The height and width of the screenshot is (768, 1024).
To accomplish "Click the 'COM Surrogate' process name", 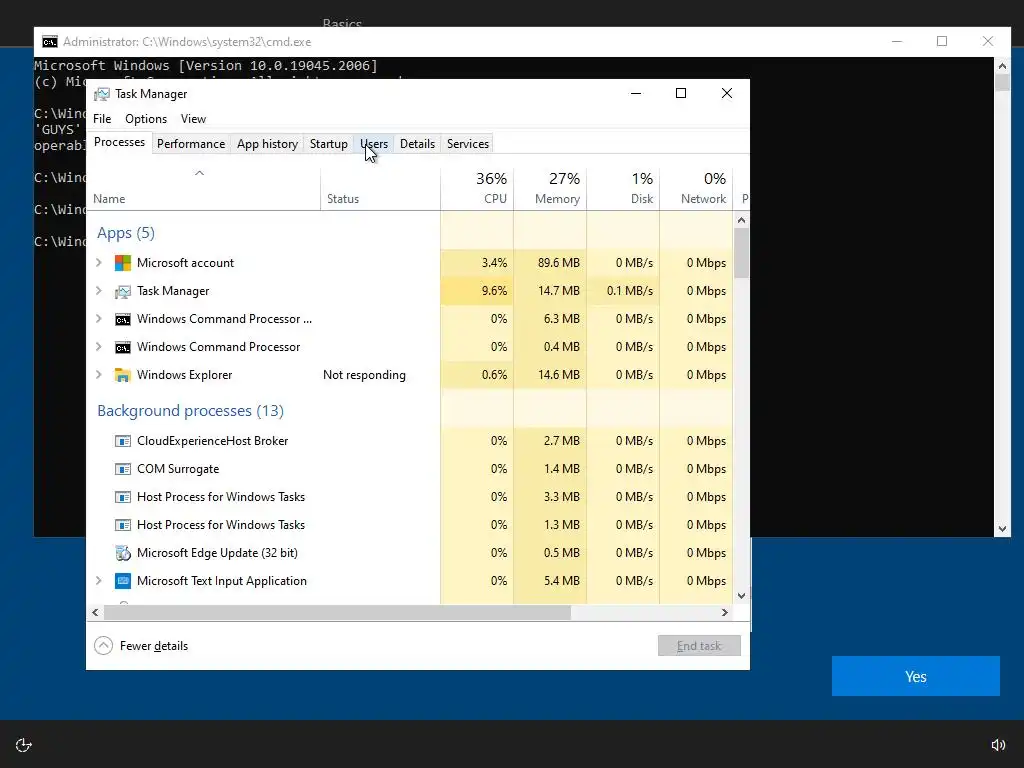I will [x=178, y=469].
